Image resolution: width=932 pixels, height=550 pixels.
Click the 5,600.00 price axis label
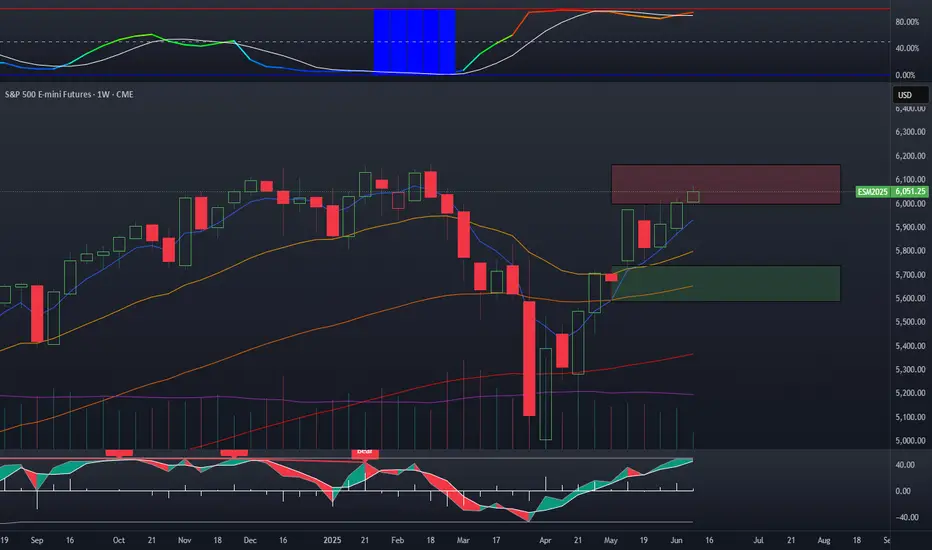(911, 298)
